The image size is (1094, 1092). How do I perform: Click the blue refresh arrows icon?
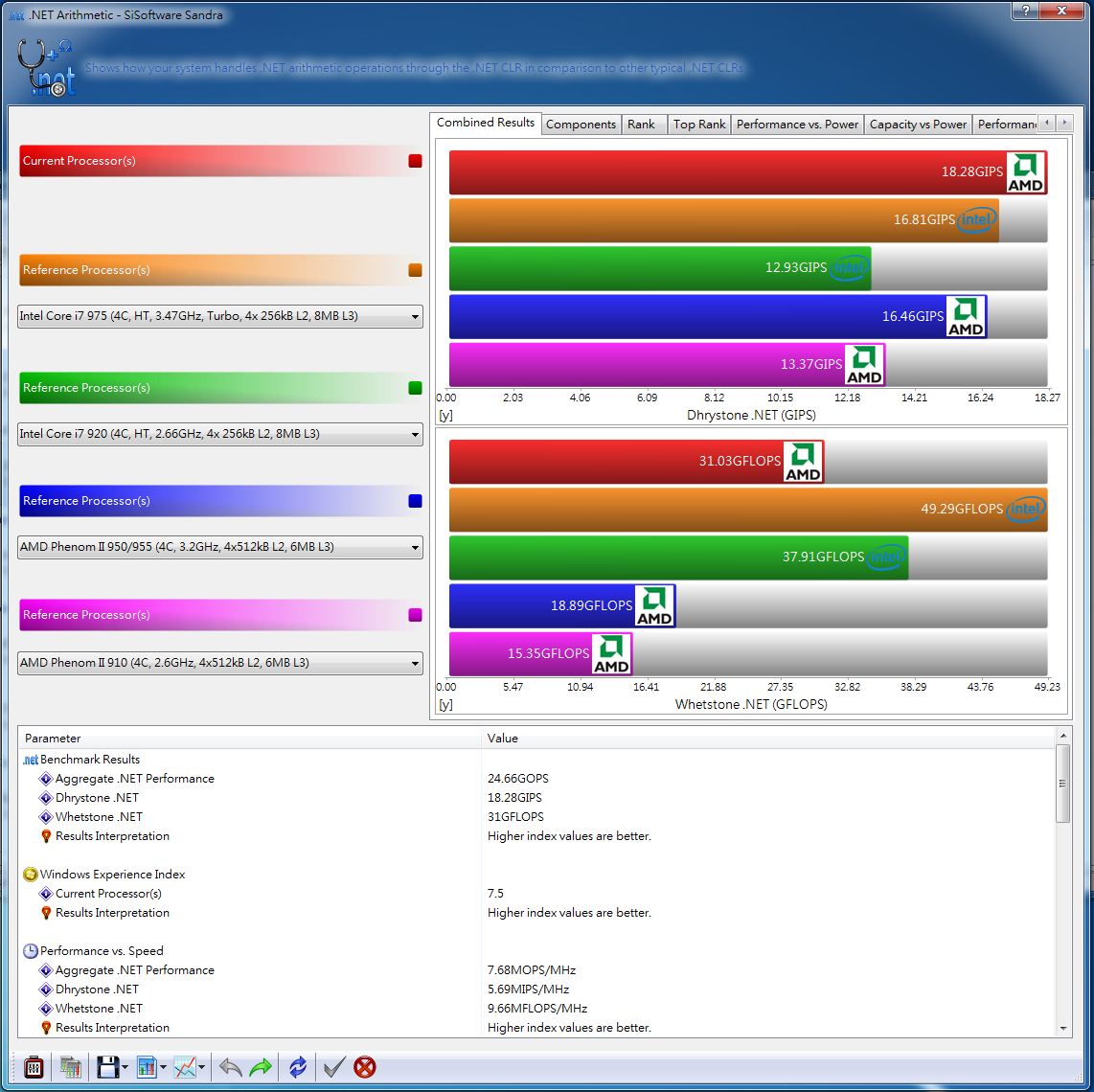[298, 1066]
